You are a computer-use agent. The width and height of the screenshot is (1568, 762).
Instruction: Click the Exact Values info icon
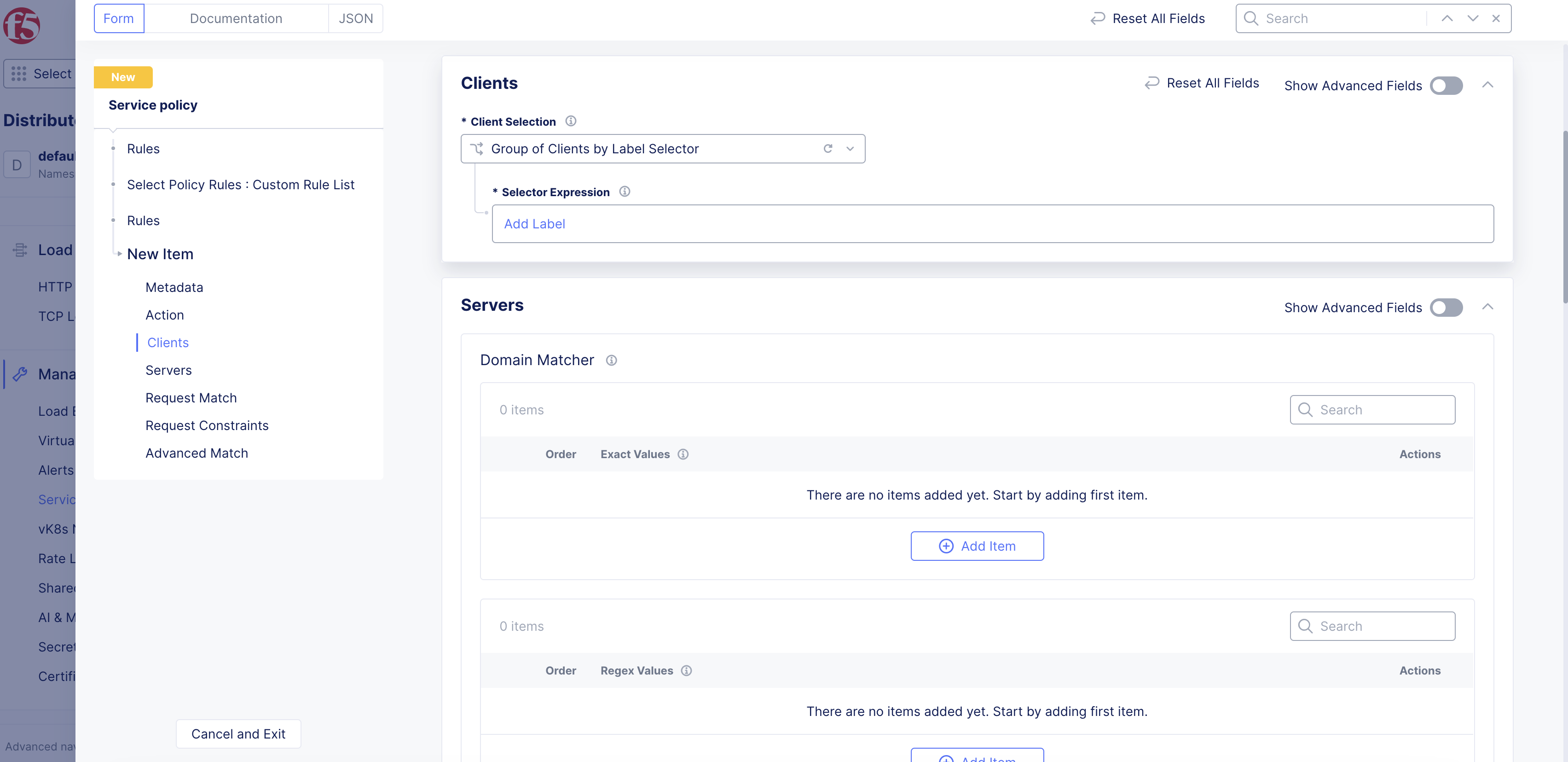click(x=683, y=454)
